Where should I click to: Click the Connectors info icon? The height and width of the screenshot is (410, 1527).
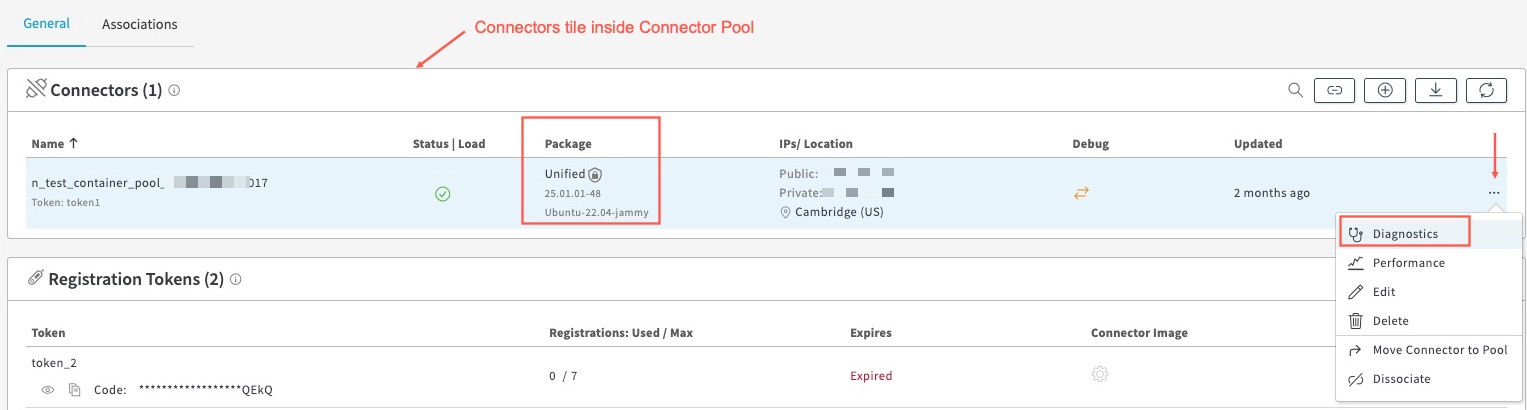click(x=174, y=91)
